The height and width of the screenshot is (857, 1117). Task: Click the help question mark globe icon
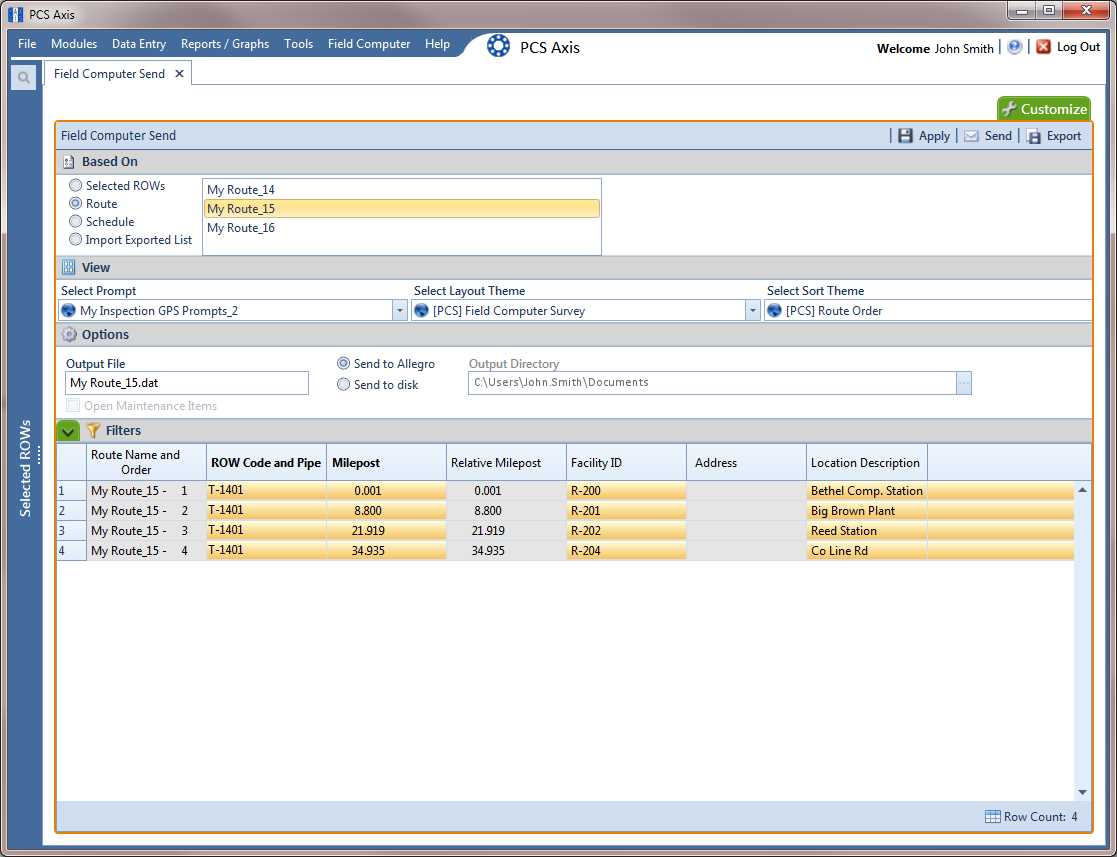1014,47
